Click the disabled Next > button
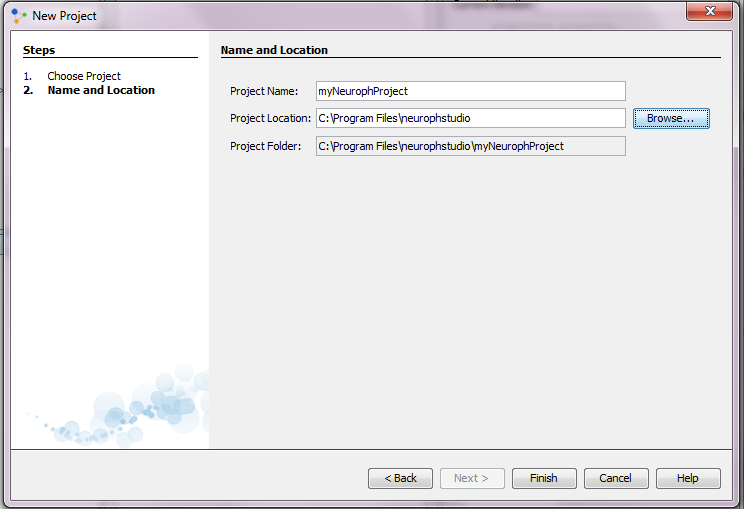Viewport: 744px width, 509px height. [x=472, y=478]
